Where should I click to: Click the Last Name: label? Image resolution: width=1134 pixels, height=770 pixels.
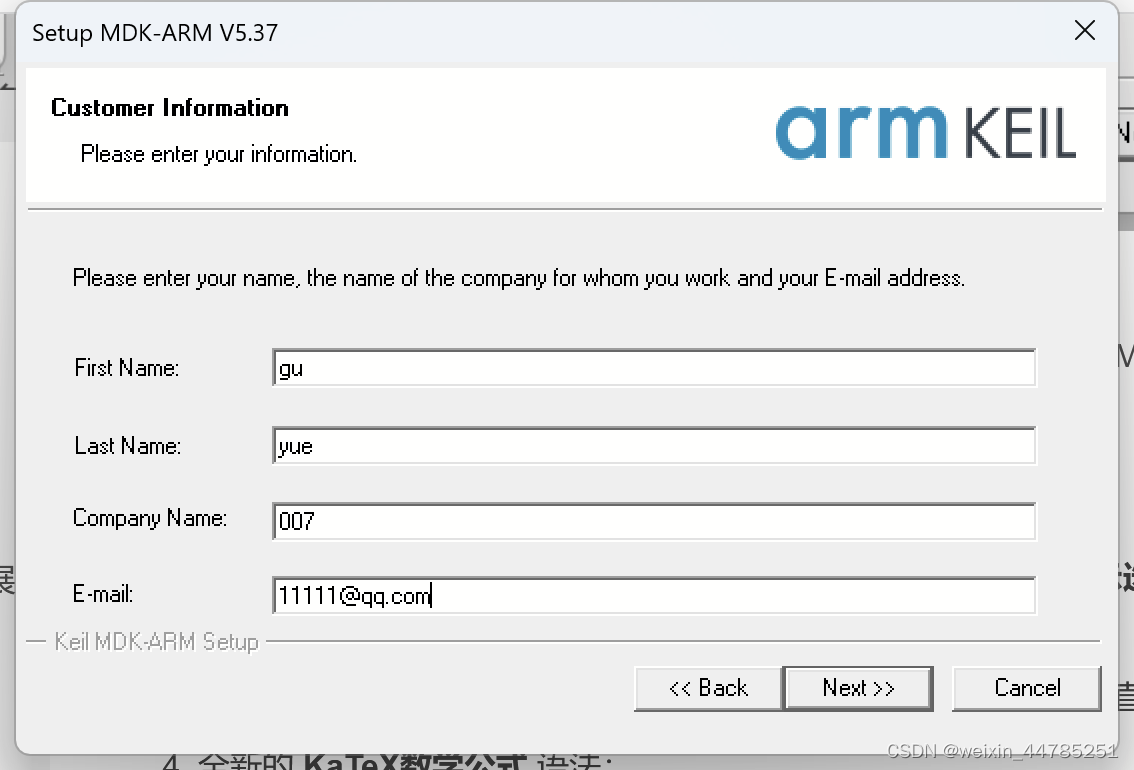click(x=127, y=446)
